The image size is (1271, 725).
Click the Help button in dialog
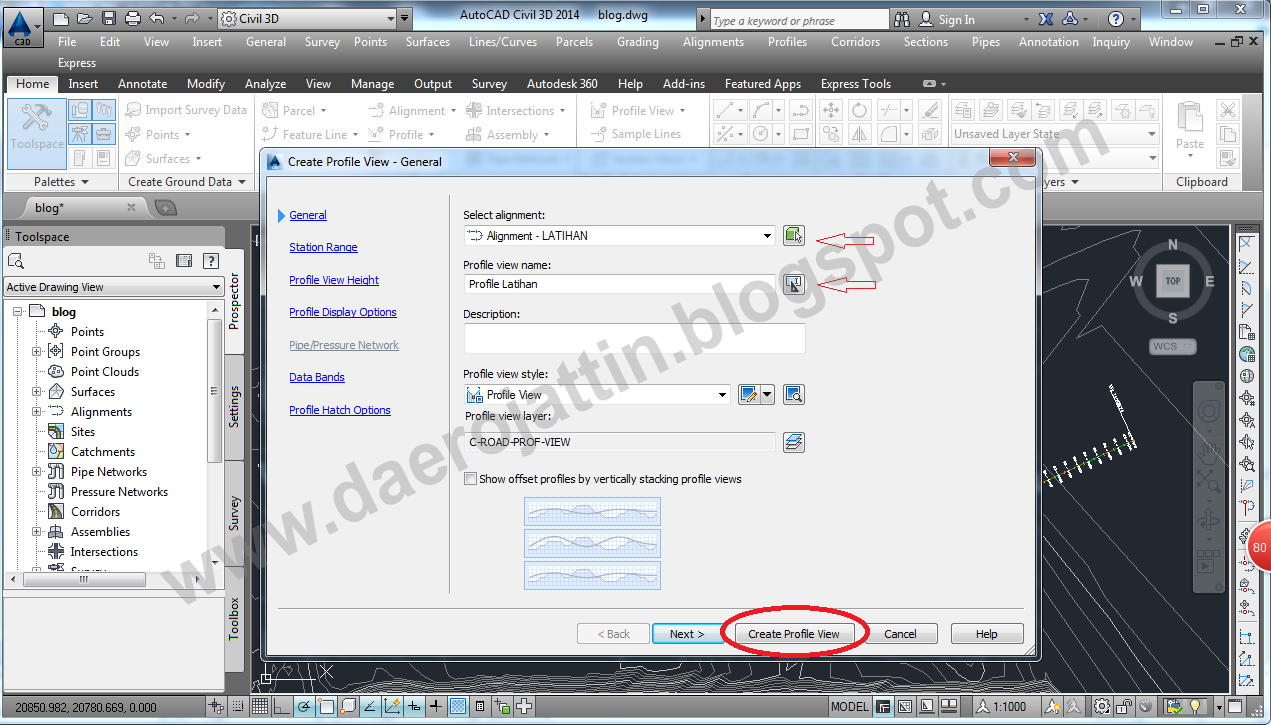tap(987, 634)
